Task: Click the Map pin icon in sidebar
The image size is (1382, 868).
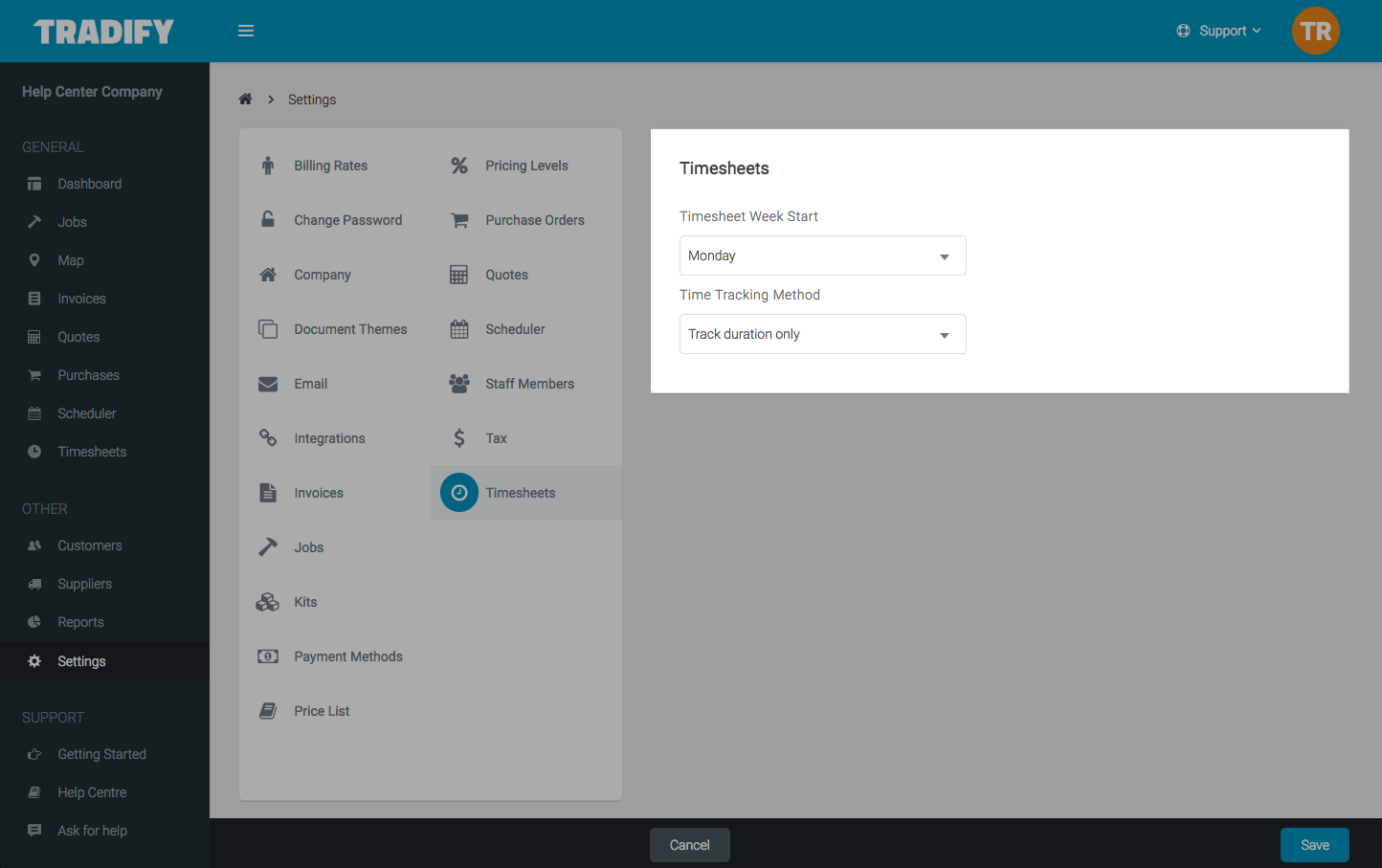Action: click(x=34, y=260)
